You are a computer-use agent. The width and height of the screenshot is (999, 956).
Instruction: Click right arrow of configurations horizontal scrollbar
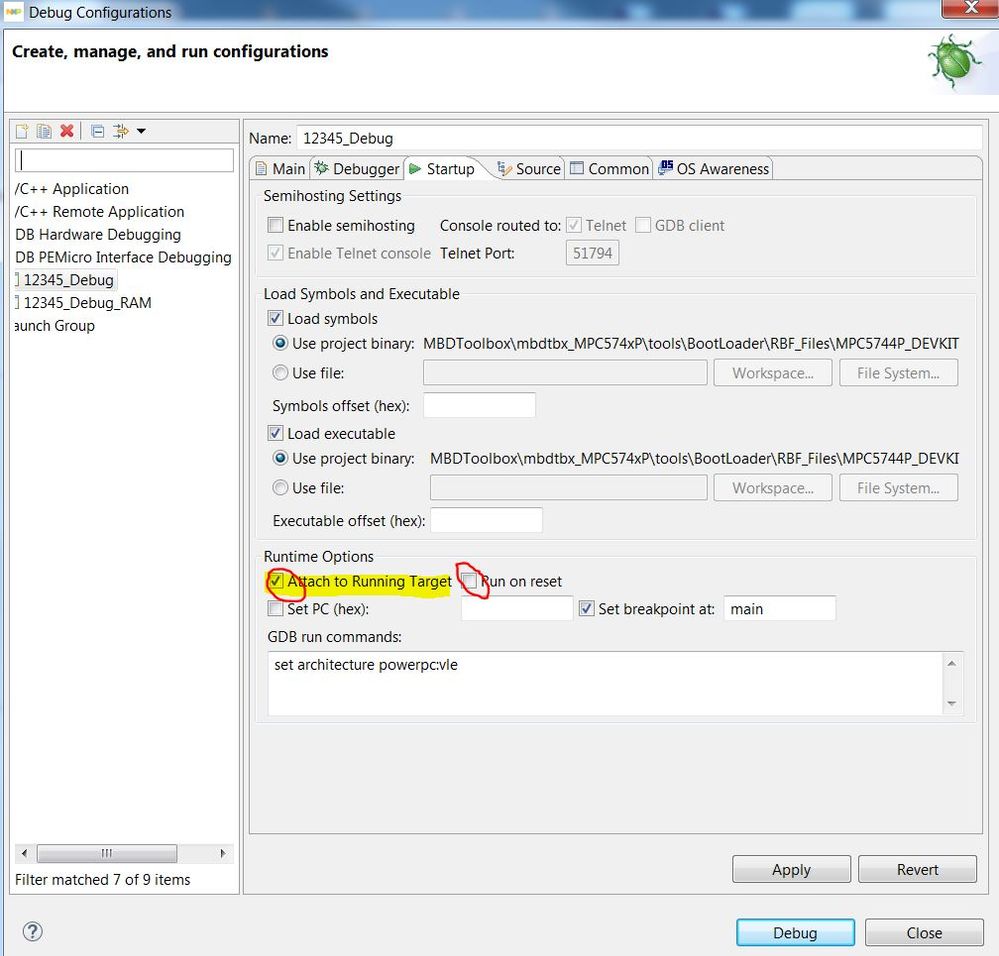point(222,853)
